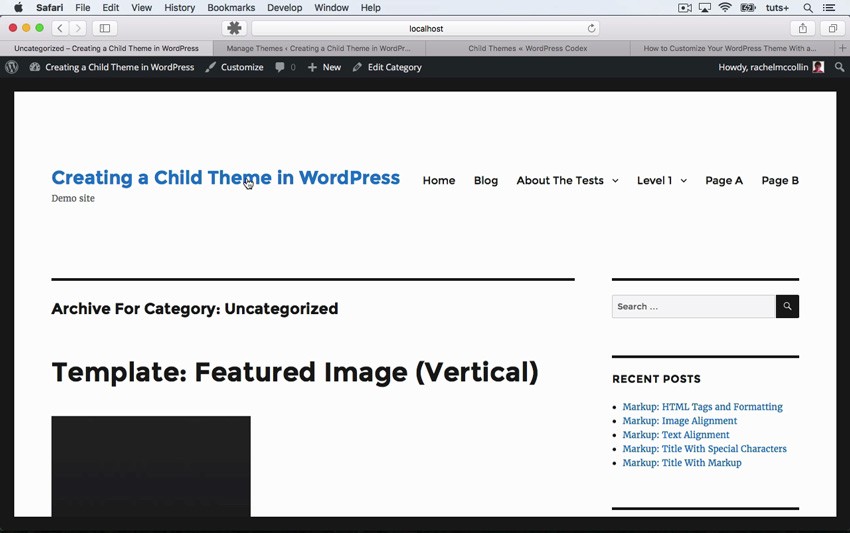850x533 pixels.
Task: Toggle the Safari sidebar button
Action: coord(105,28)
